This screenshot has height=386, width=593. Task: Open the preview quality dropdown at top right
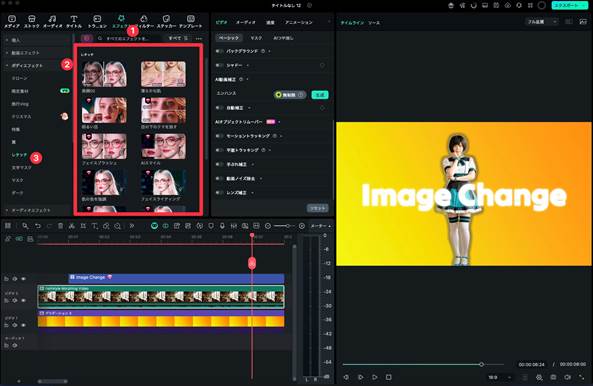click(543, 22)
